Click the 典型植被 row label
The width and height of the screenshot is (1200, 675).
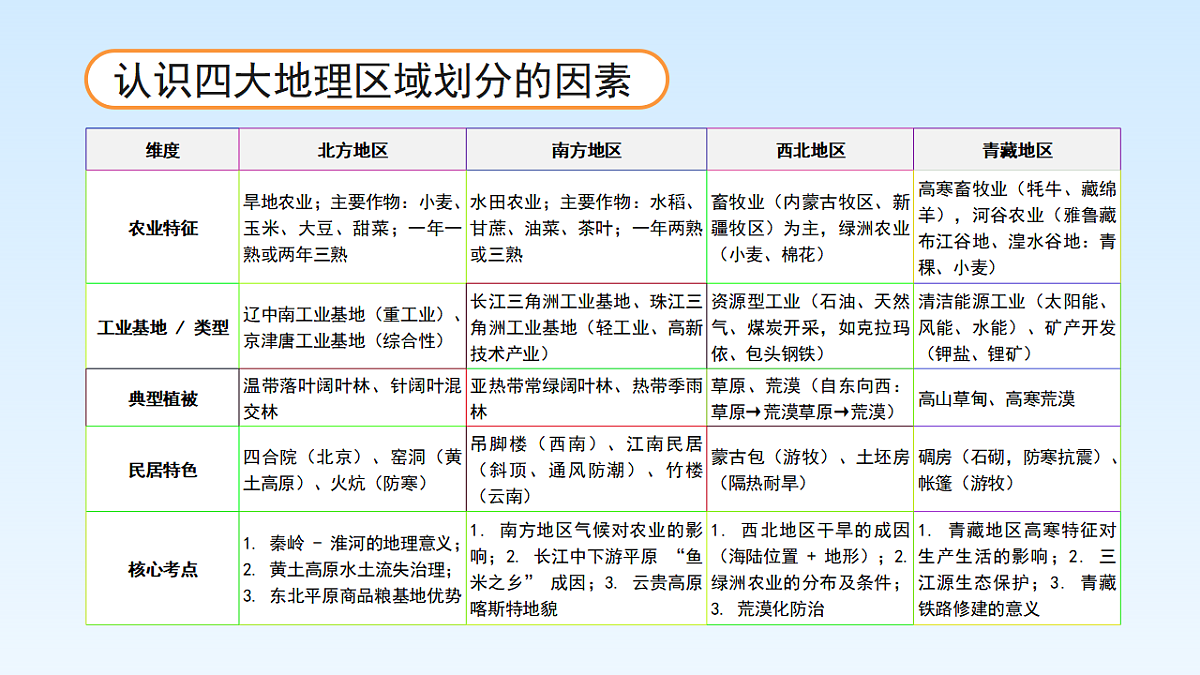(x=162, y=398)
